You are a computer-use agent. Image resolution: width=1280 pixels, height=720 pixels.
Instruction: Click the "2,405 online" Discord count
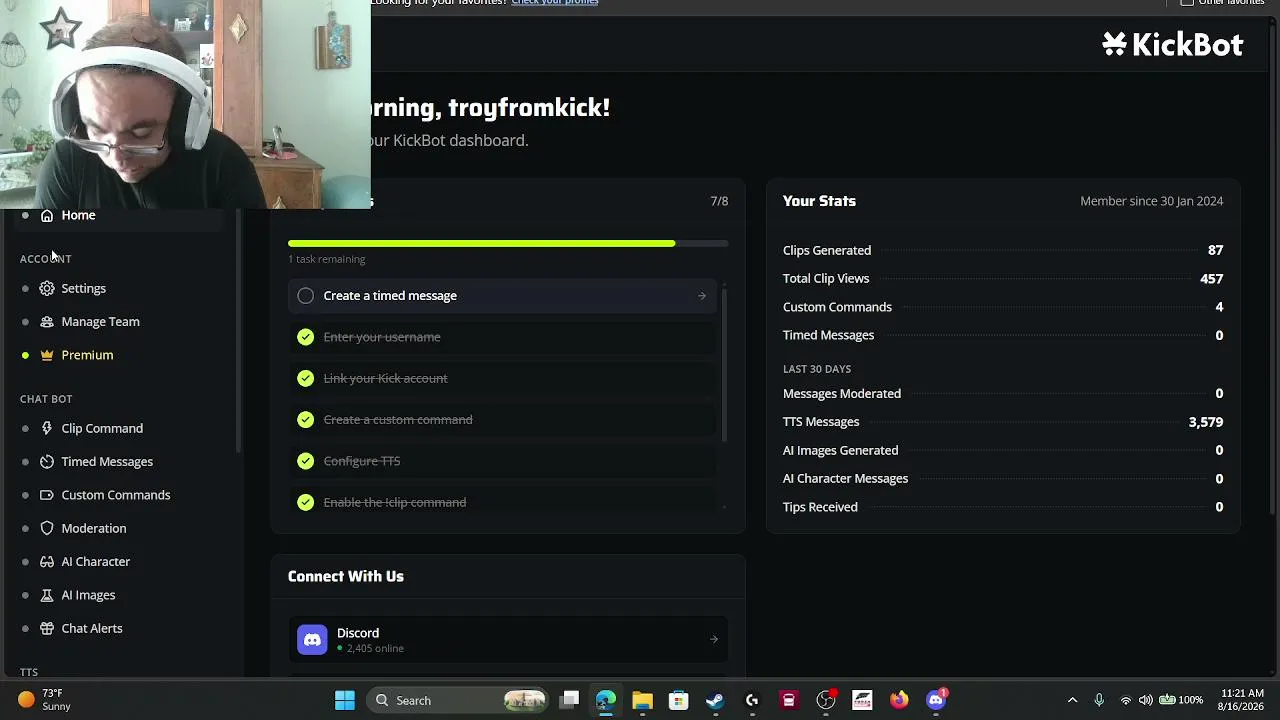(x=375, y=648)
